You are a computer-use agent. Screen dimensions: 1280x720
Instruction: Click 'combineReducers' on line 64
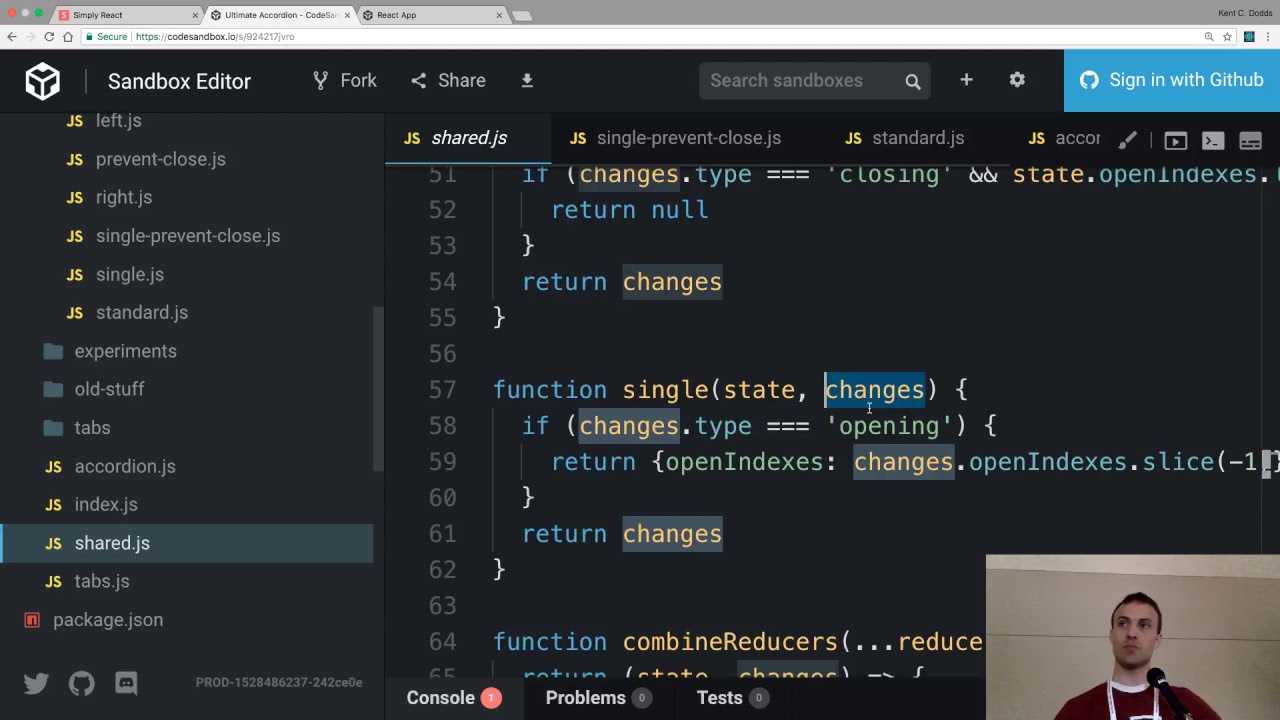click(x=730, y=642)
